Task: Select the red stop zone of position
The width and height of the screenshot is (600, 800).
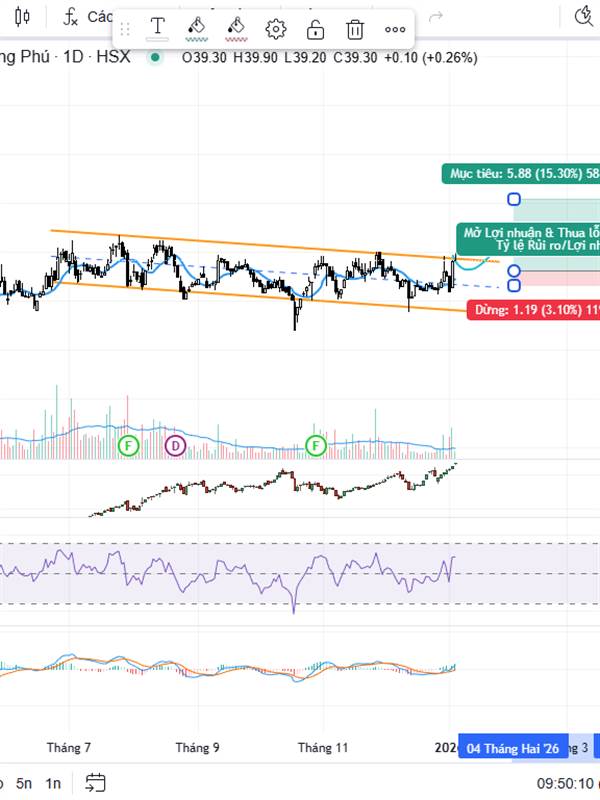Action: 560,279
